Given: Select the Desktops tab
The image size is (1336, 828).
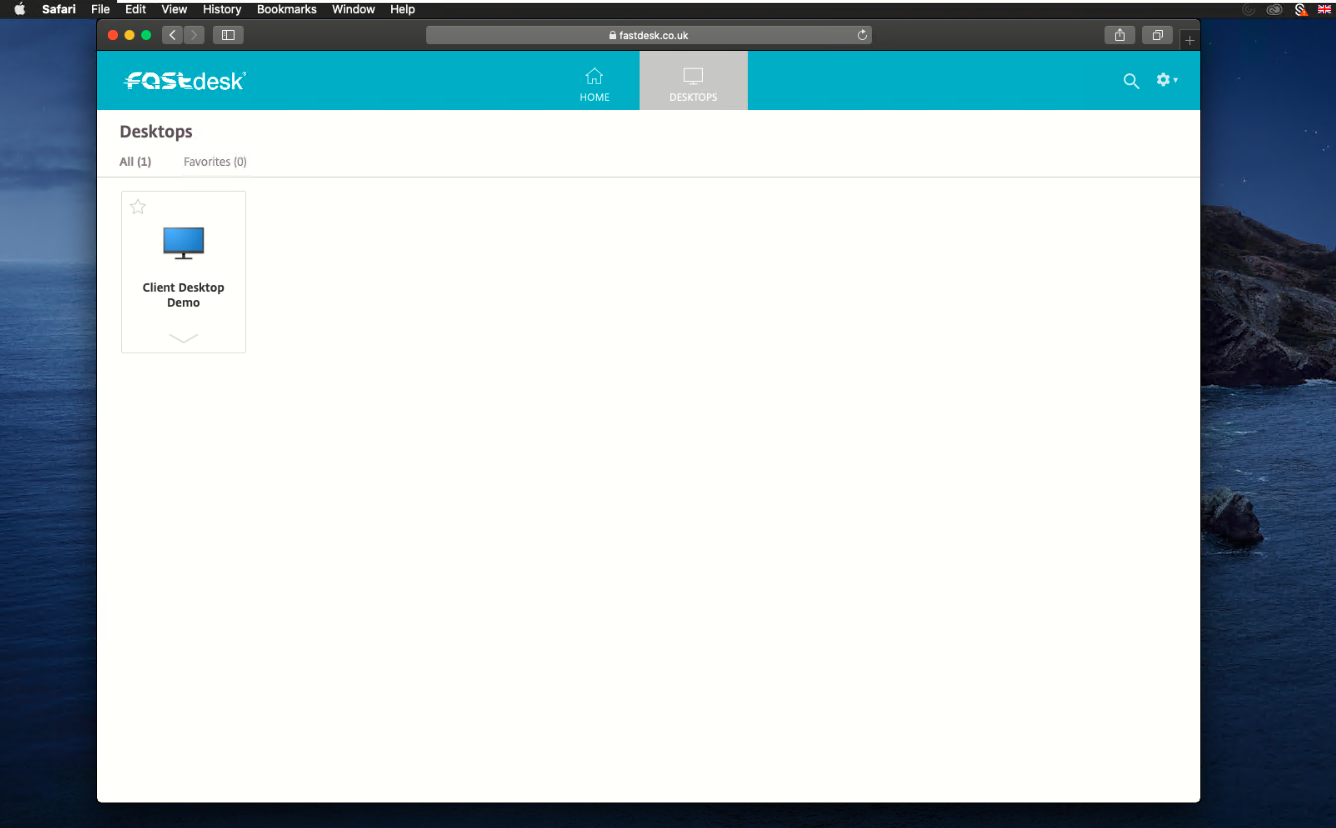Looking at the screenshot, I should click(x=693, y=81).
